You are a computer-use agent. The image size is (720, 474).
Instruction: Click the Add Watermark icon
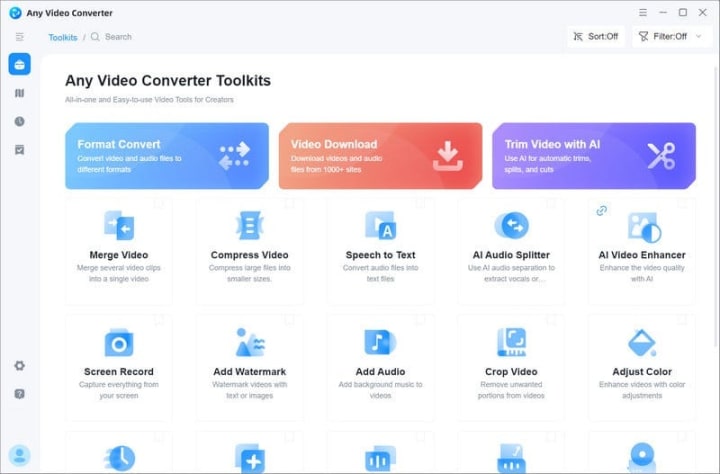[250, 342]
